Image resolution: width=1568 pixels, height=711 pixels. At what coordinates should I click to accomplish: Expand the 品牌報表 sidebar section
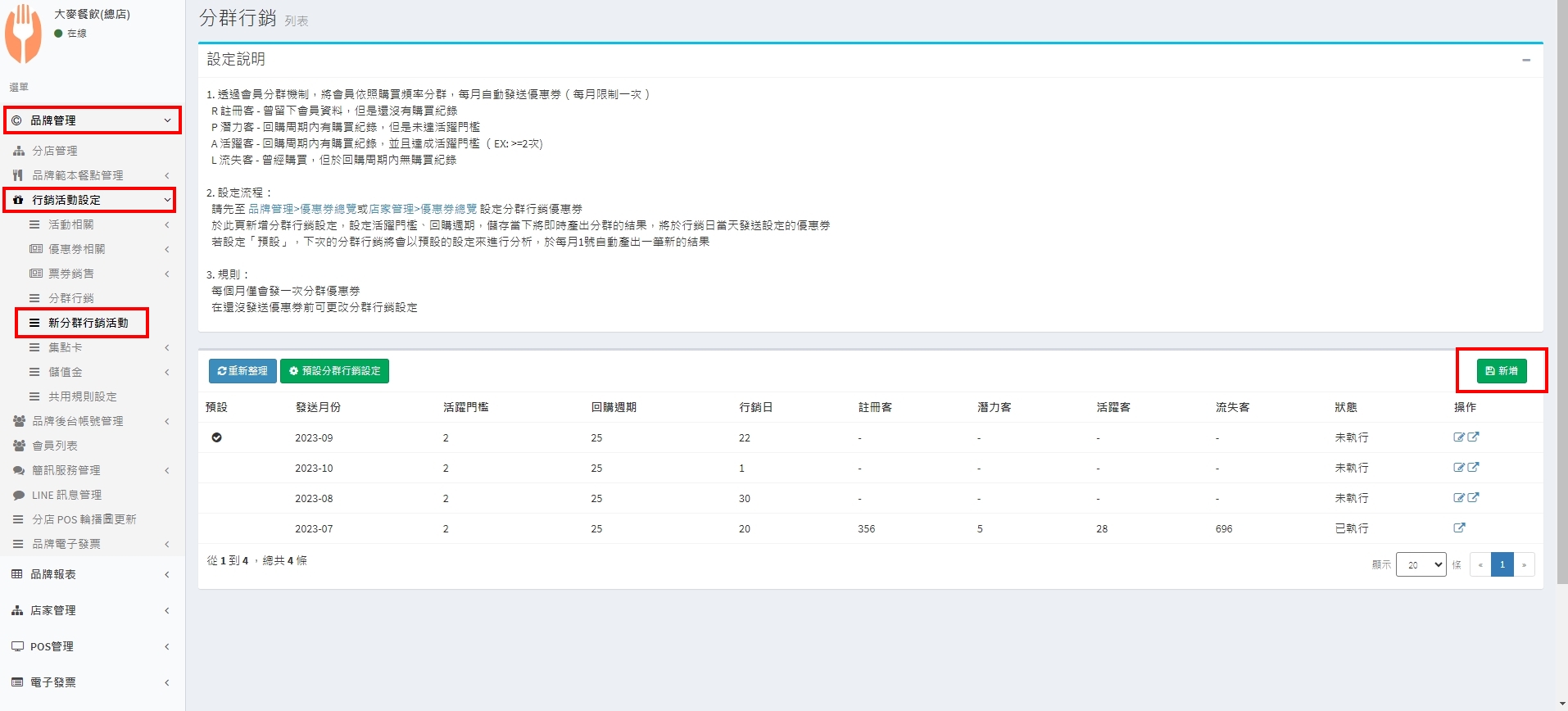(92, 574)
